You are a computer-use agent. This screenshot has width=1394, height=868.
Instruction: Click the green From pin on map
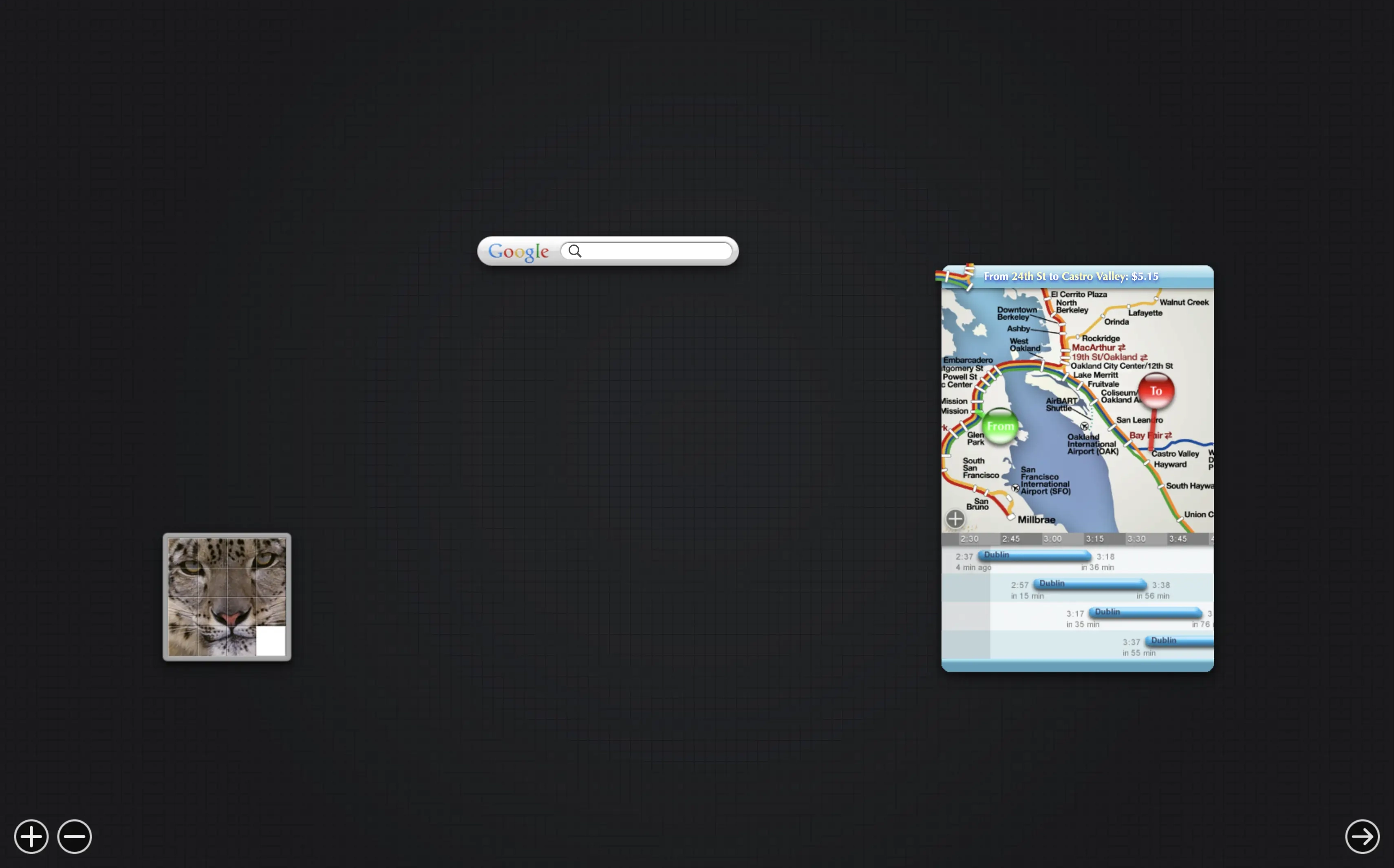point(1000,426)
